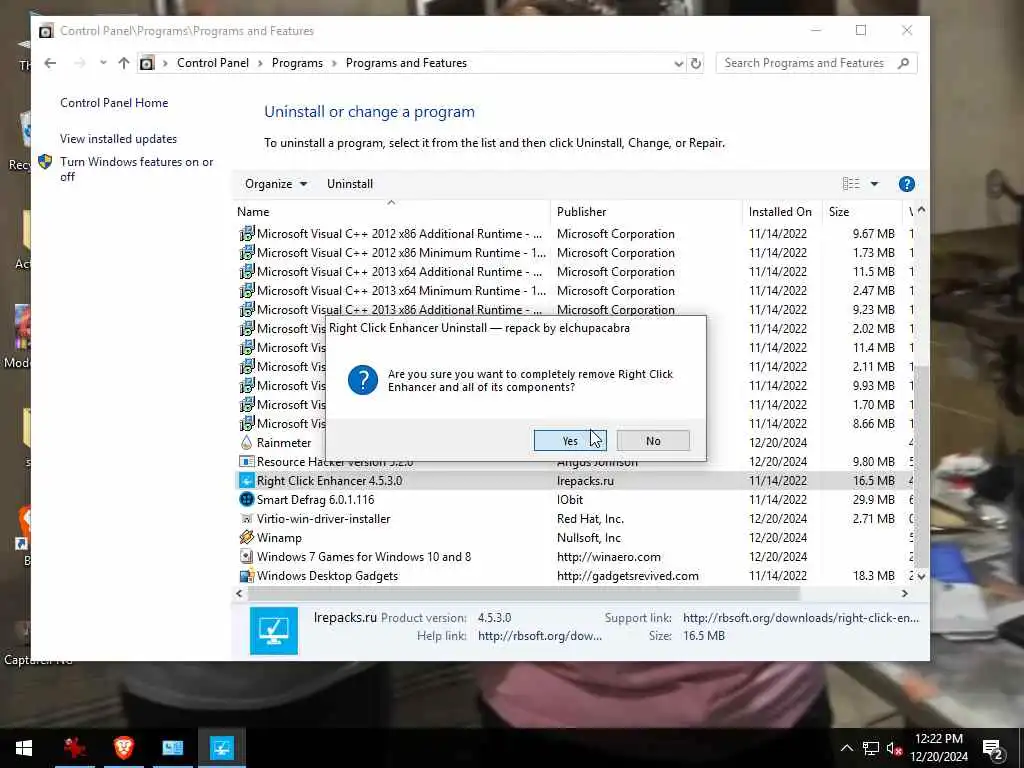Open the Brave browser taskbar icon
This screenshot has width=1024, height=768.
point(124,748)
